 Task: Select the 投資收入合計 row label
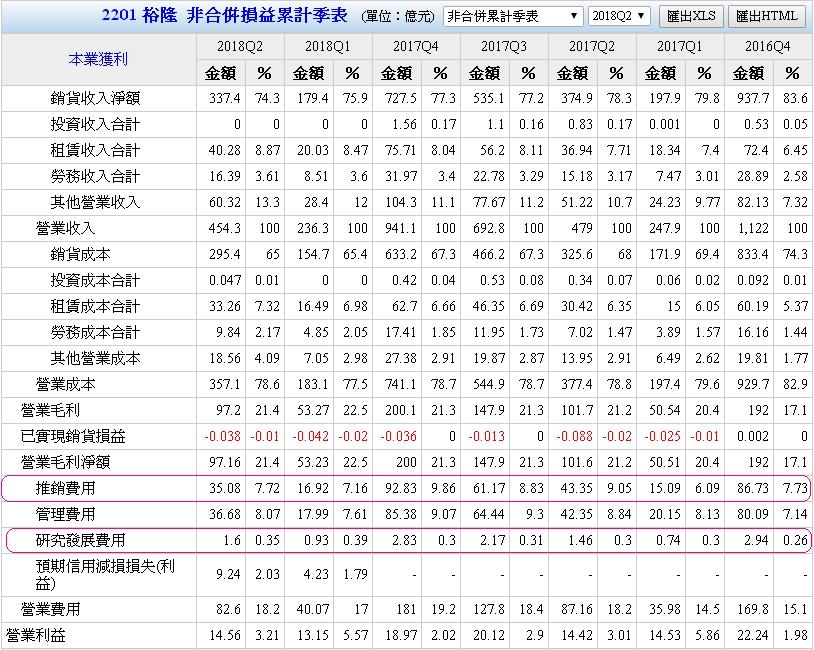click(95, 124)
